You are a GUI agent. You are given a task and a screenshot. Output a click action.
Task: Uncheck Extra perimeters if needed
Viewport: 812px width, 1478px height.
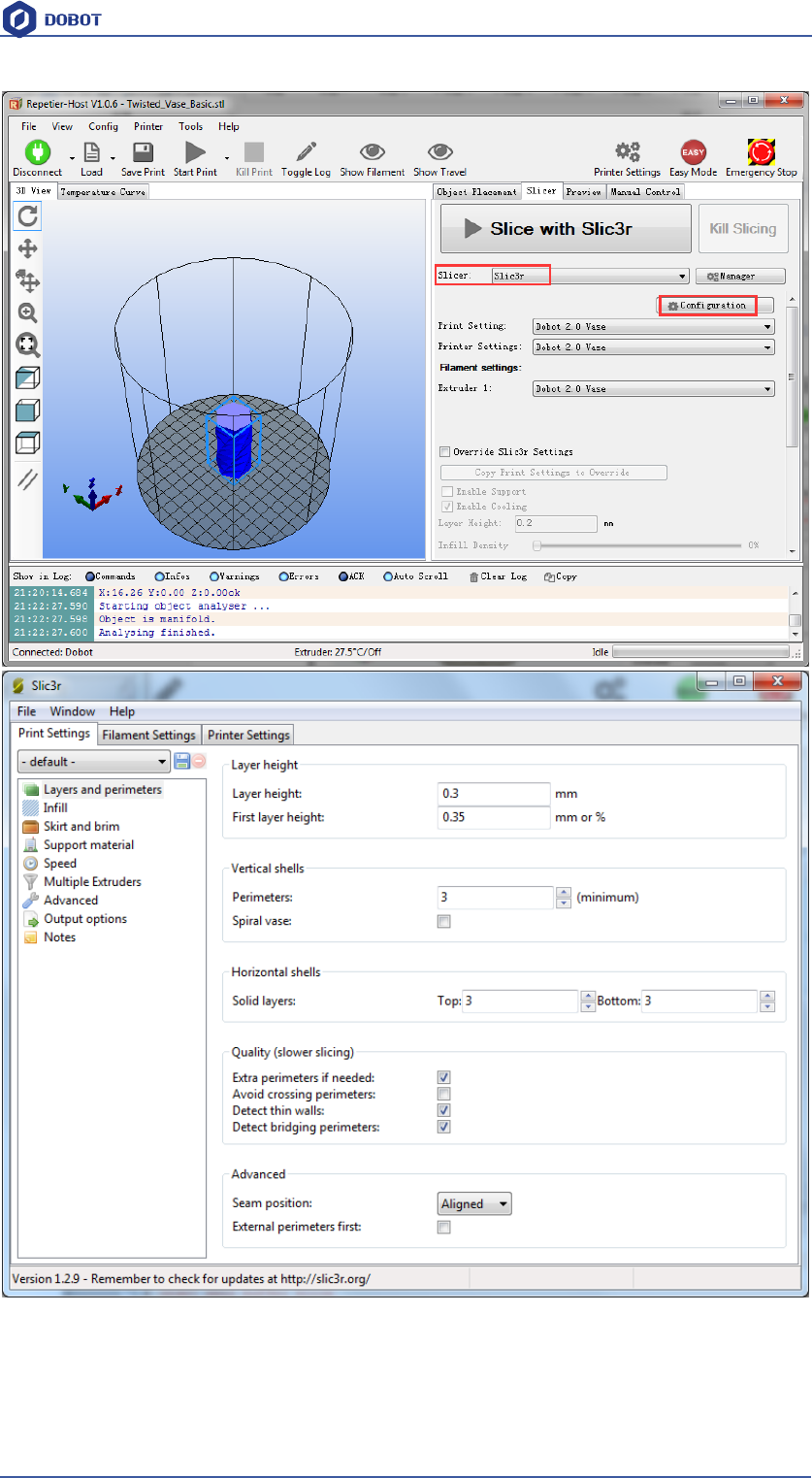(x=444, y=1077)
